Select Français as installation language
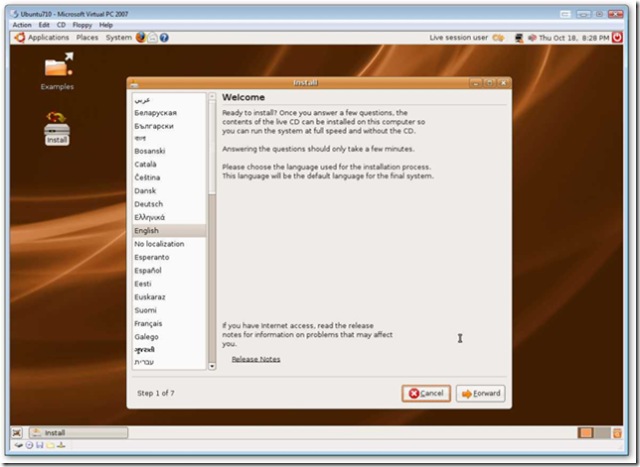Screen dimensions: 640x467 pos(149,323)
